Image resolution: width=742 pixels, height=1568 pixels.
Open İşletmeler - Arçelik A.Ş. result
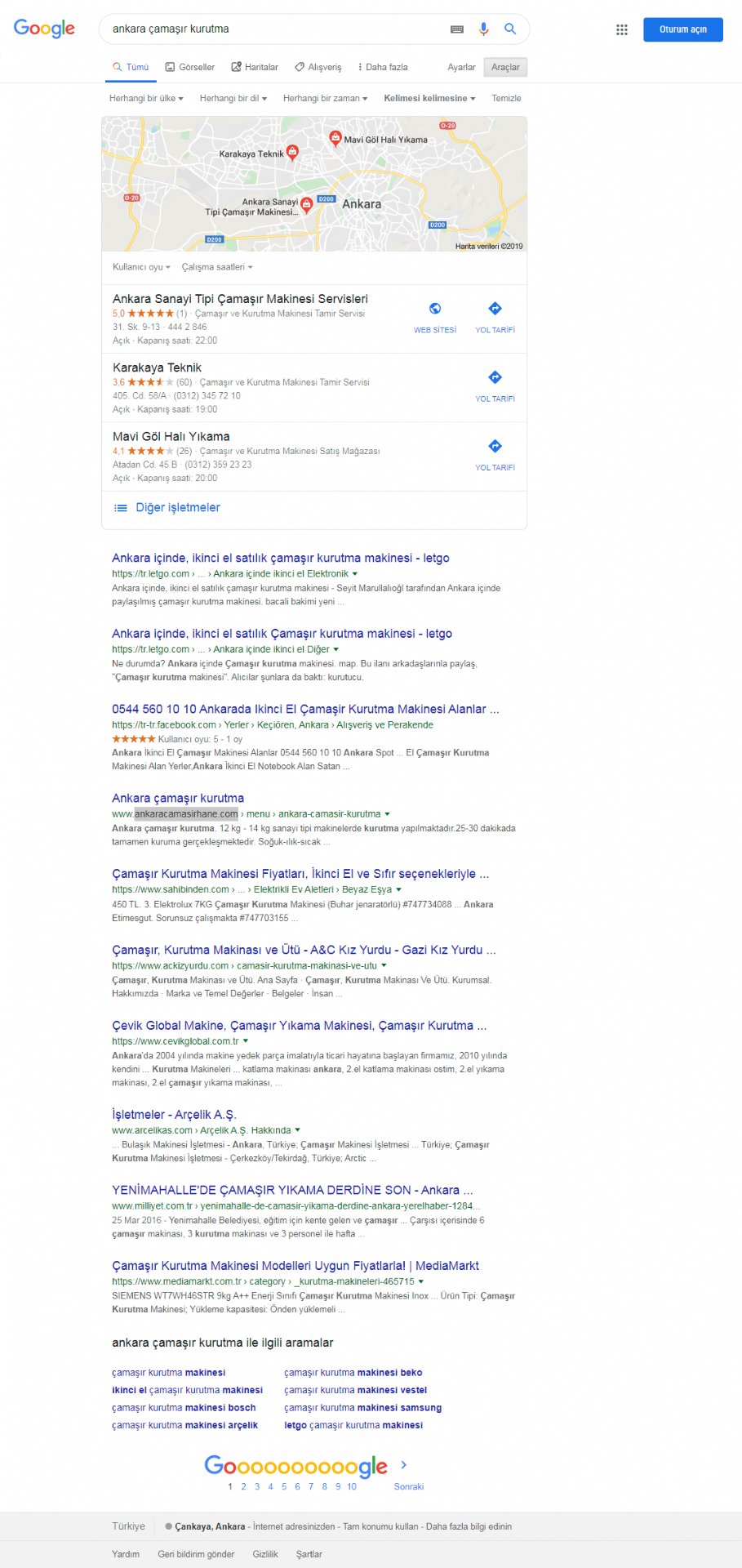[x=174, y=1114]
